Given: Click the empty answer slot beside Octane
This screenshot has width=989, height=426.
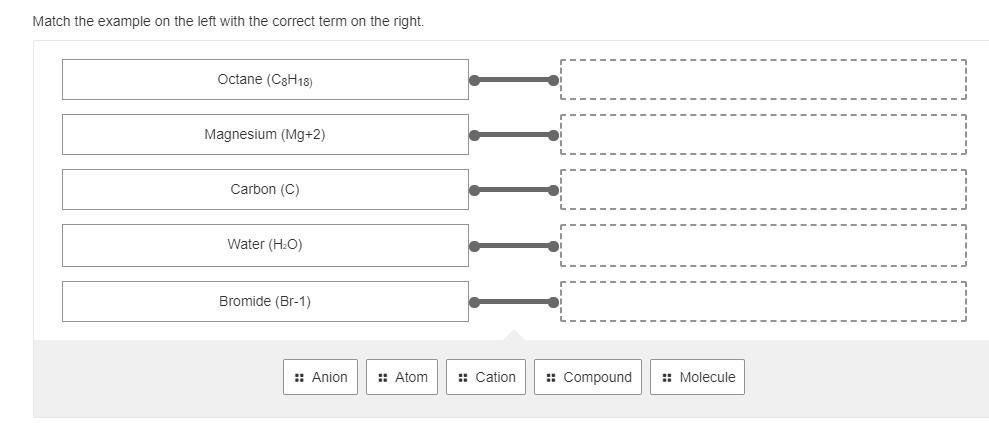Looking at the screenshot, I should coord(763,80).
